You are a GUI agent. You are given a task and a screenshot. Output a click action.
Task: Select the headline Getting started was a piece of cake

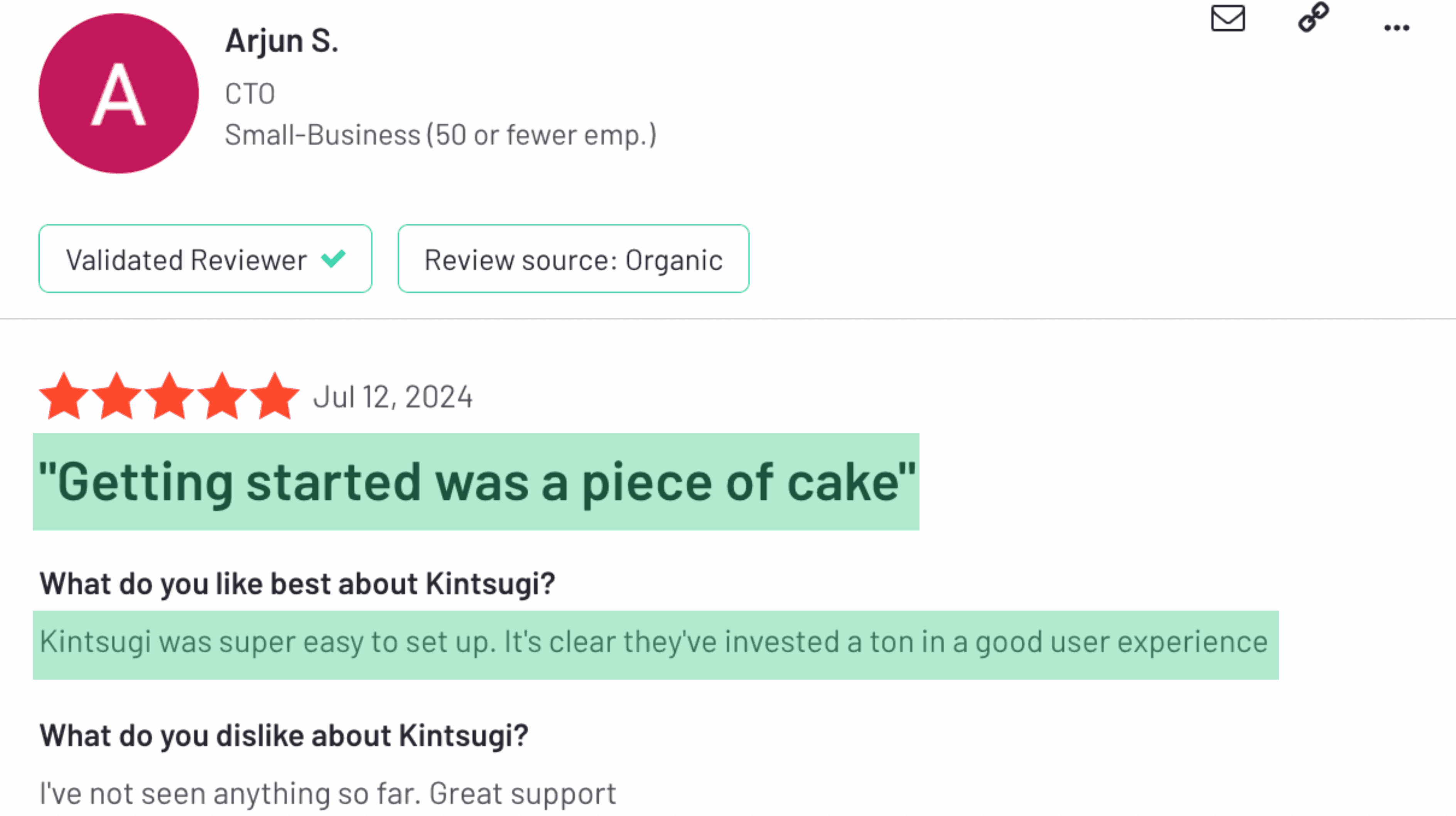[x=476, y=481]
